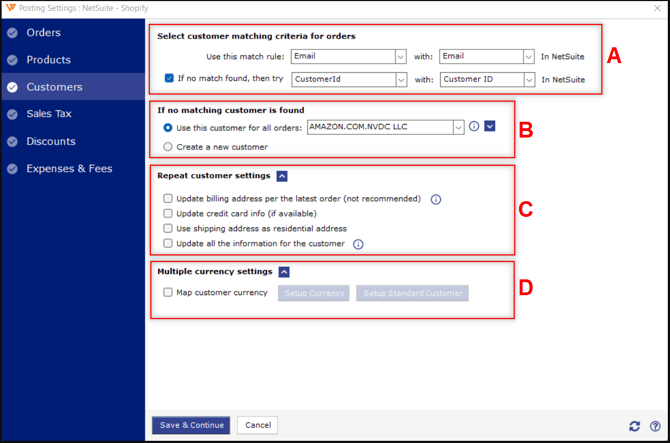This screenshot has height=443, width=670.
Task: Go to the Sales Tax section
Action: click(49, 114)
